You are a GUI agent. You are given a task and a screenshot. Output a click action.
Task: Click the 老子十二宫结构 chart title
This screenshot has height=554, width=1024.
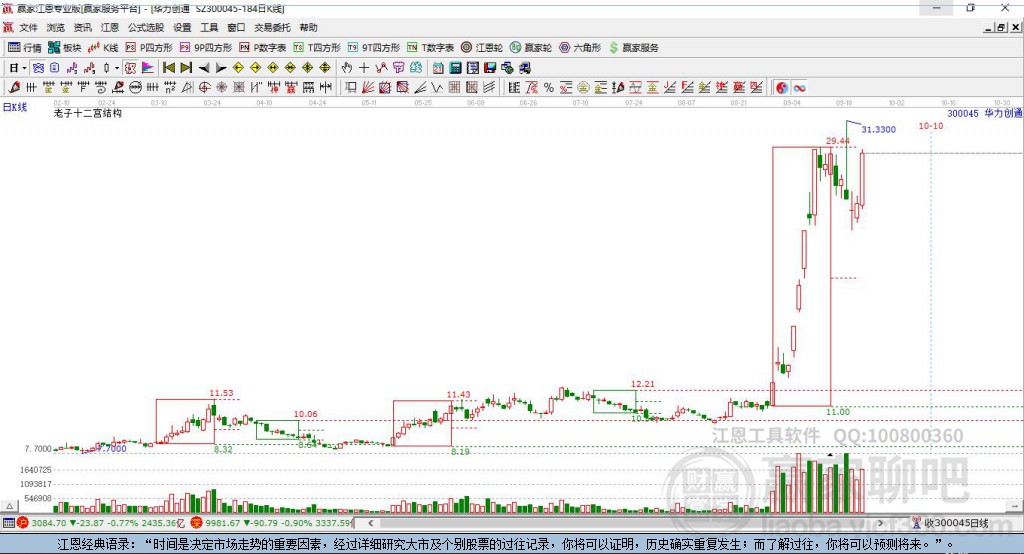pyautogui.click(x=88, y=113)
